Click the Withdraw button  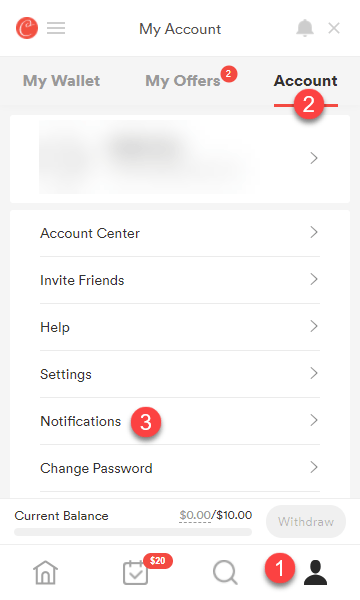tap(306, 522)
